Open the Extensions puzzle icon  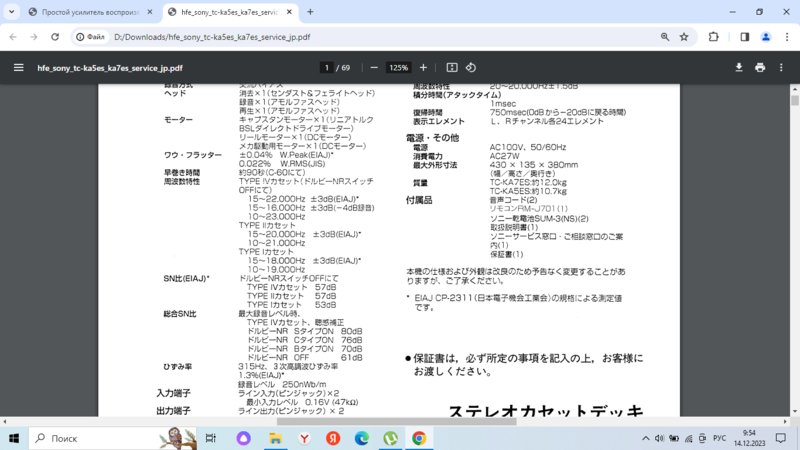point(713,37)
